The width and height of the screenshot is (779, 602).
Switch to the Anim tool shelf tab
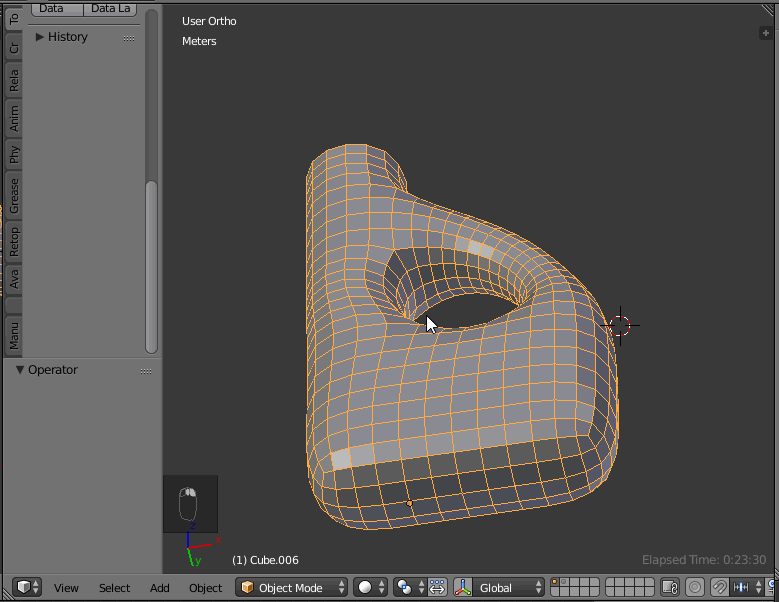coord(13,118)
